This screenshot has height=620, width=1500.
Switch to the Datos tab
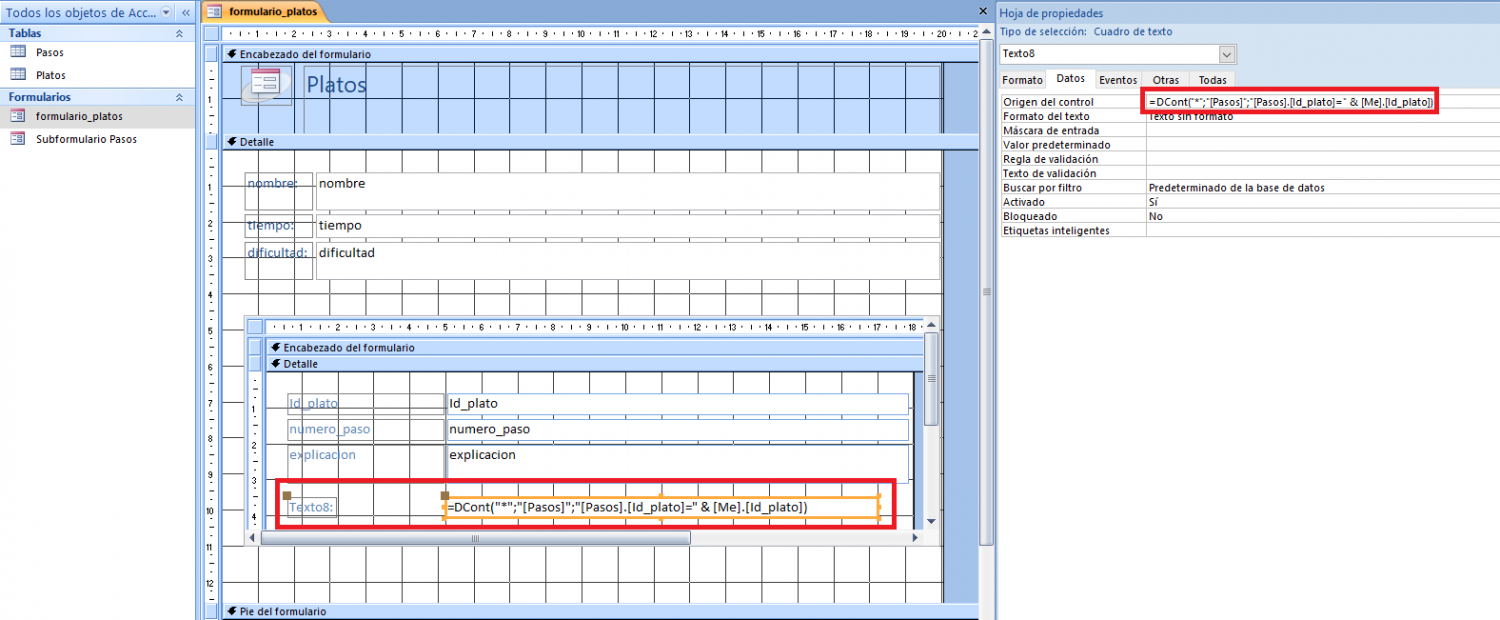pos(1070,78)
